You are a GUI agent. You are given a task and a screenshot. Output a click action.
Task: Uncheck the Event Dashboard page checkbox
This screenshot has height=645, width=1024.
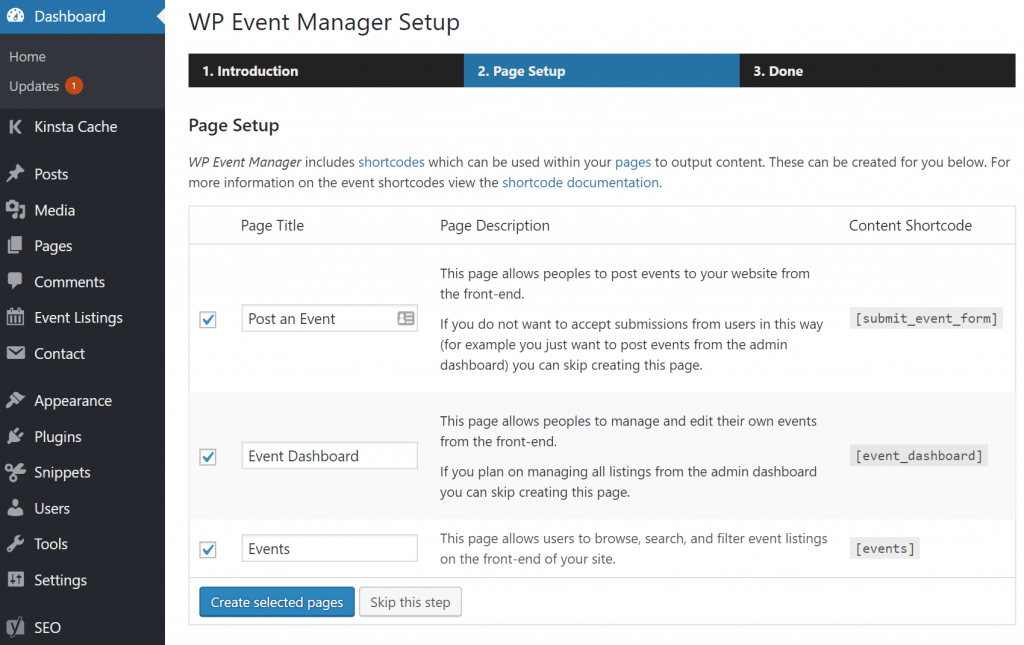click(x=208, y=456)
